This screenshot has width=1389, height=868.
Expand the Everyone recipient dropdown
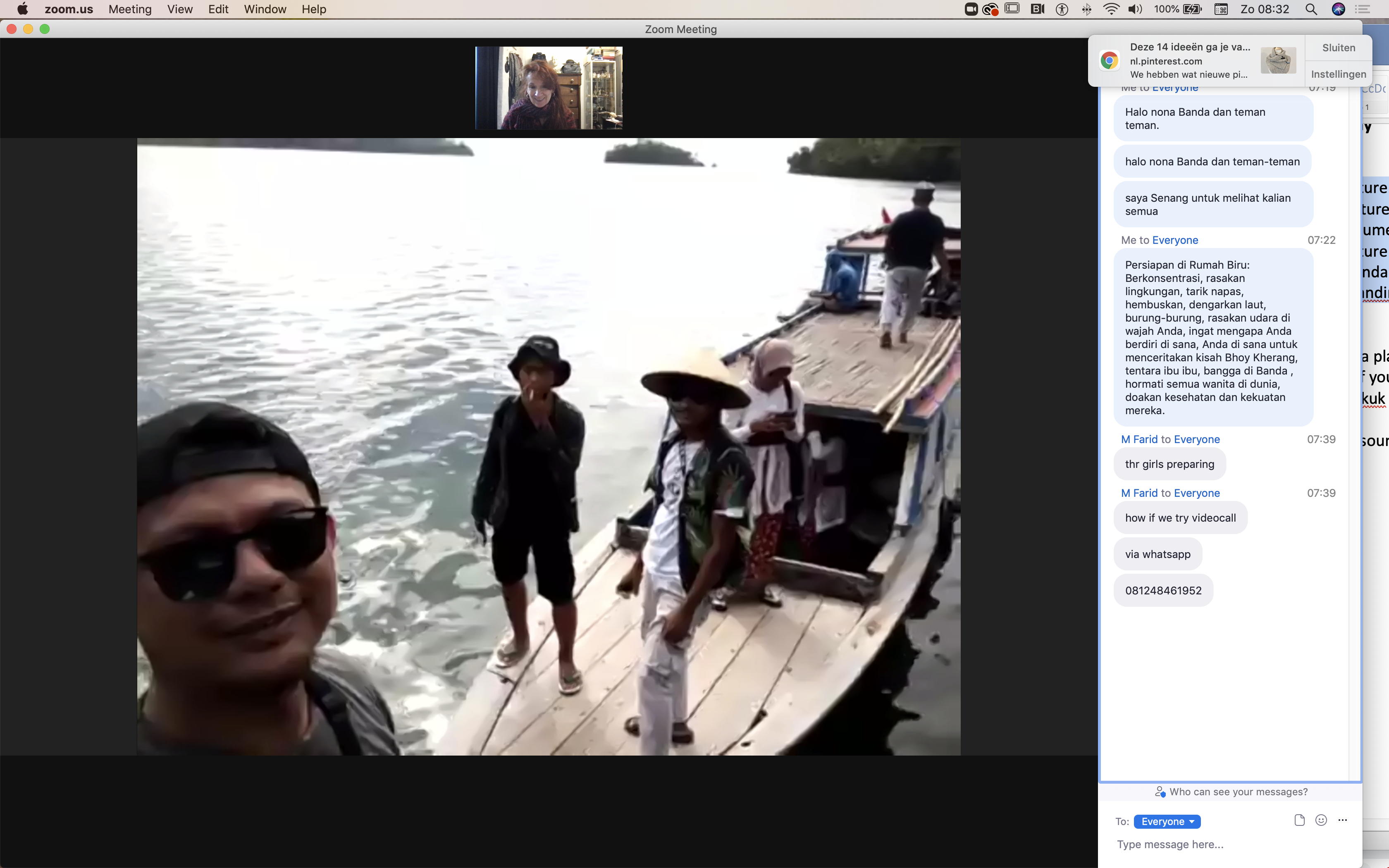1167,822
